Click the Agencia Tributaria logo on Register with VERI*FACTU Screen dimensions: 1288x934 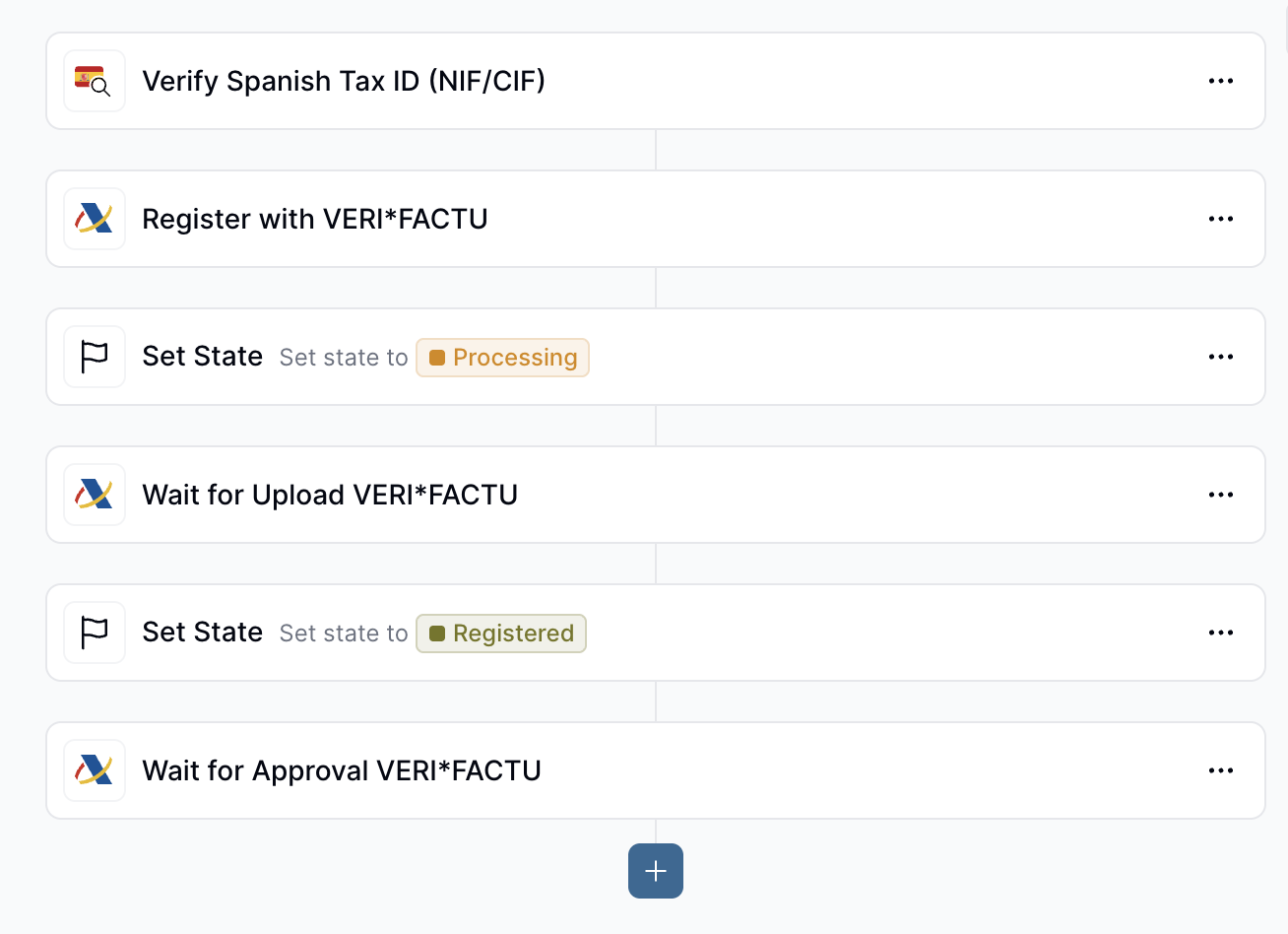94,218
